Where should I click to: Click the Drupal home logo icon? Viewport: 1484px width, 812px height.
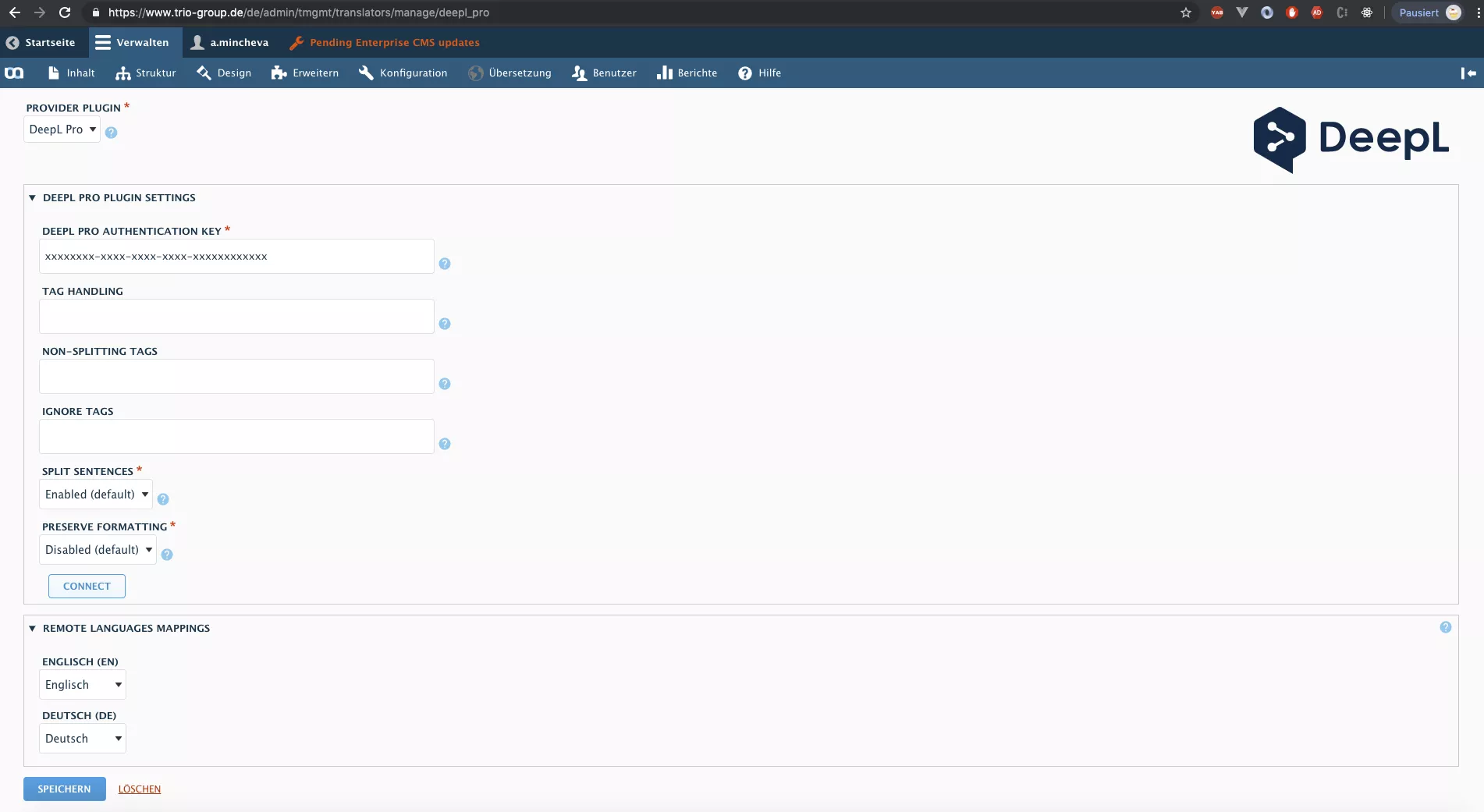point(14,73)
